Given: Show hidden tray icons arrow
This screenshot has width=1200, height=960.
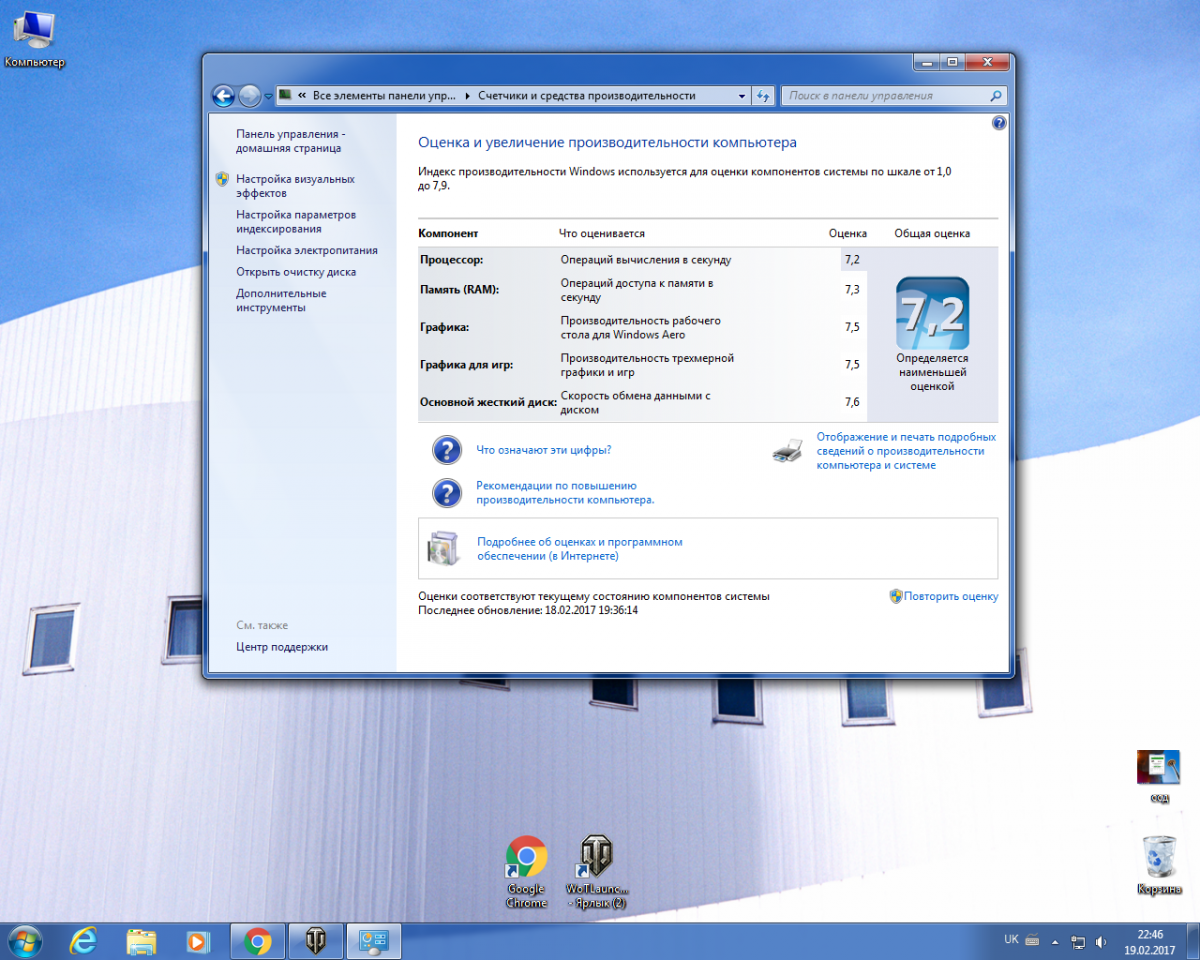Looking at the screenshot, I should [x=1054, y=941].
